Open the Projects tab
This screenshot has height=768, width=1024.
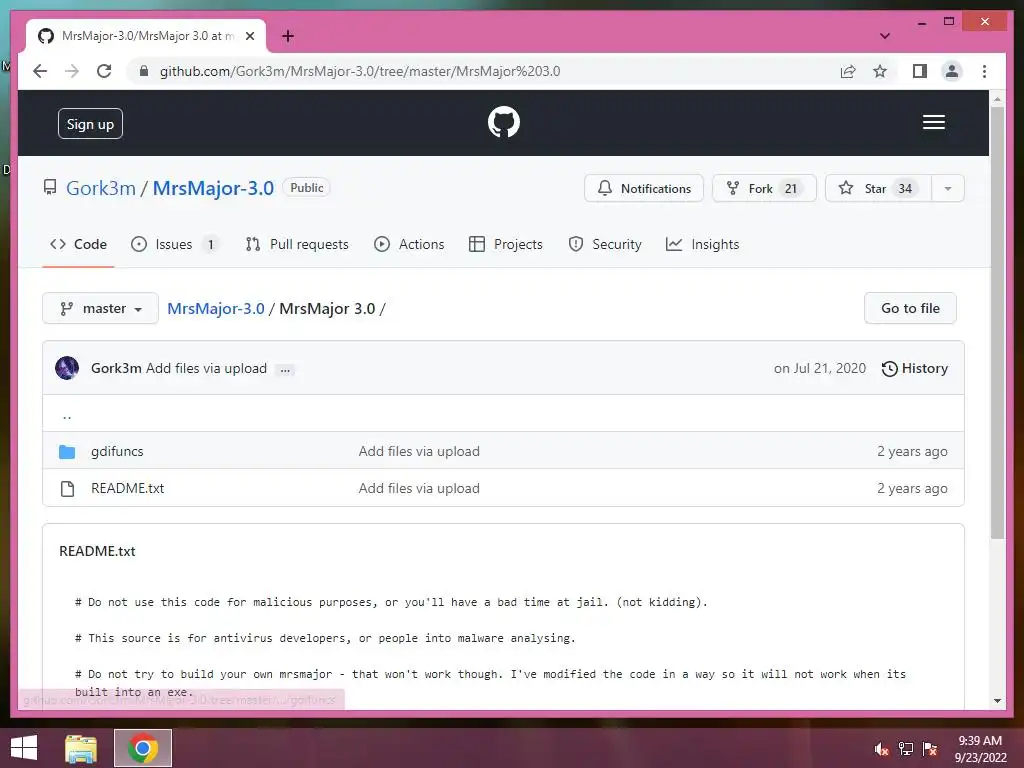coord(506,244)
